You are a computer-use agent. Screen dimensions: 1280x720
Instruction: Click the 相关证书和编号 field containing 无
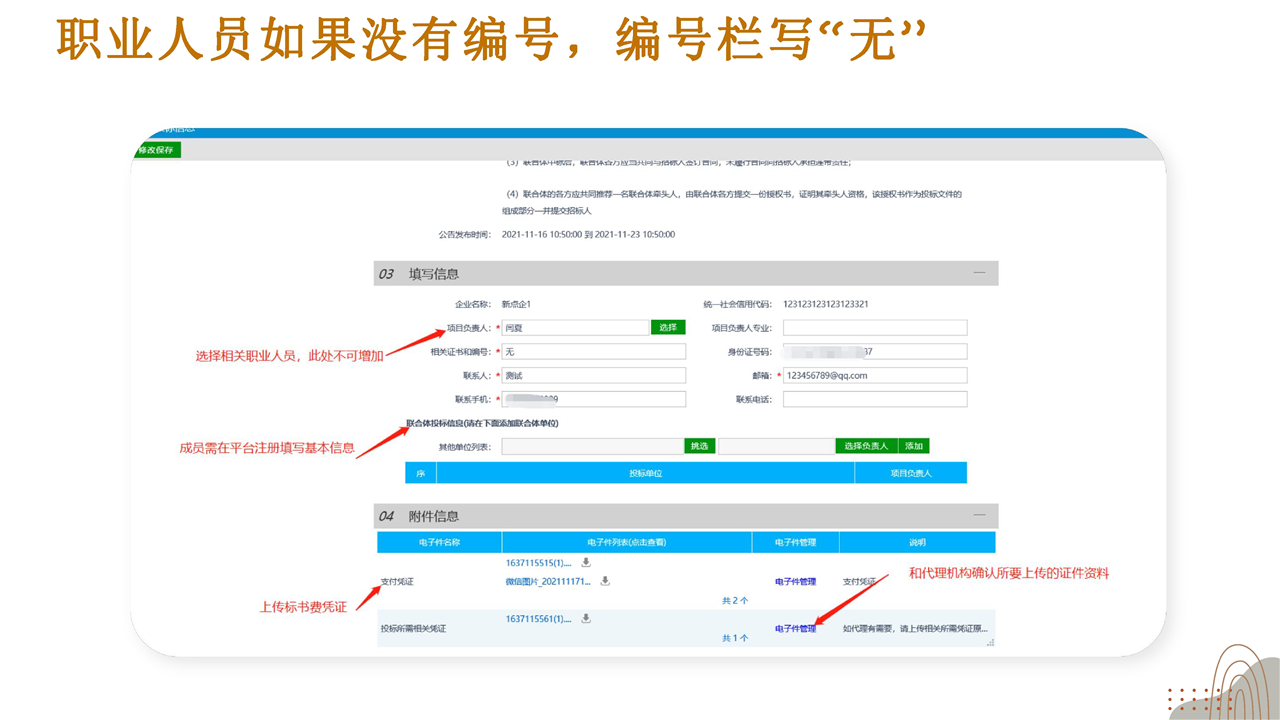594,352
